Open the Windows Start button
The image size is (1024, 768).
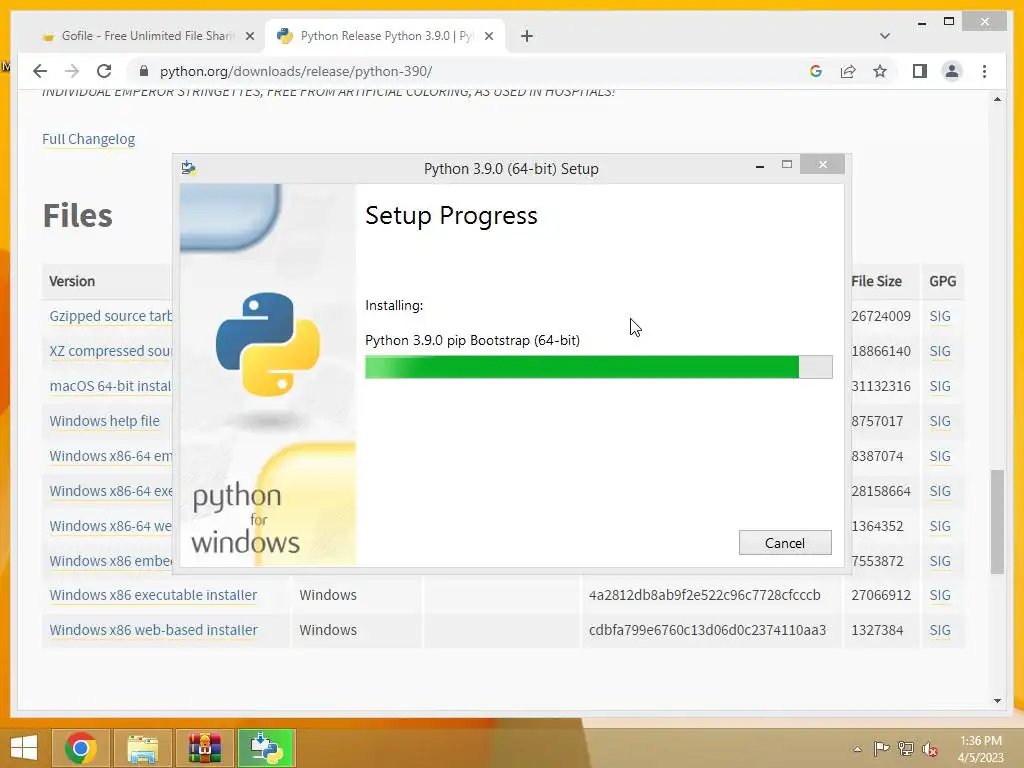(x=24, y=748)
